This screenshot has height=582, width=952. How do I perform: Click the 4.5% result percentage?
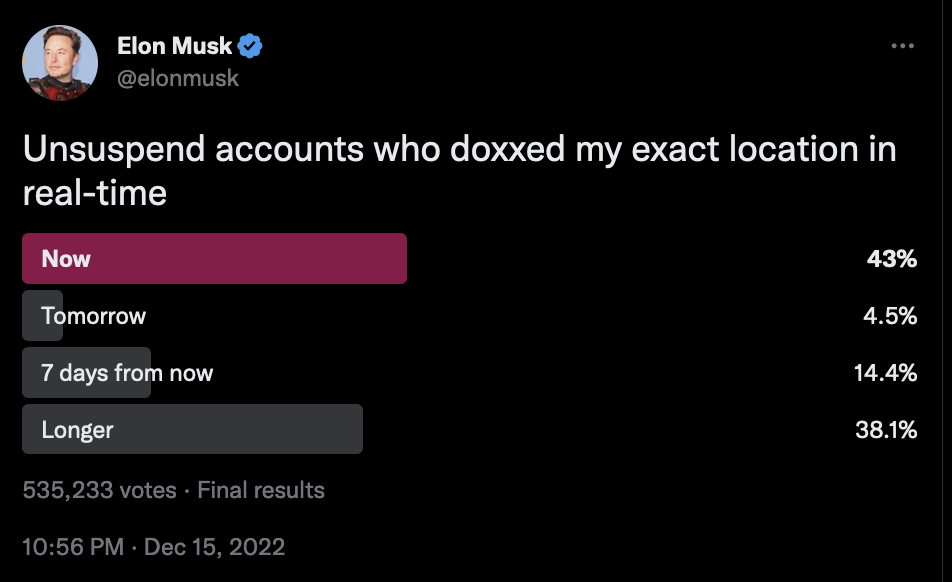(890, 316)
